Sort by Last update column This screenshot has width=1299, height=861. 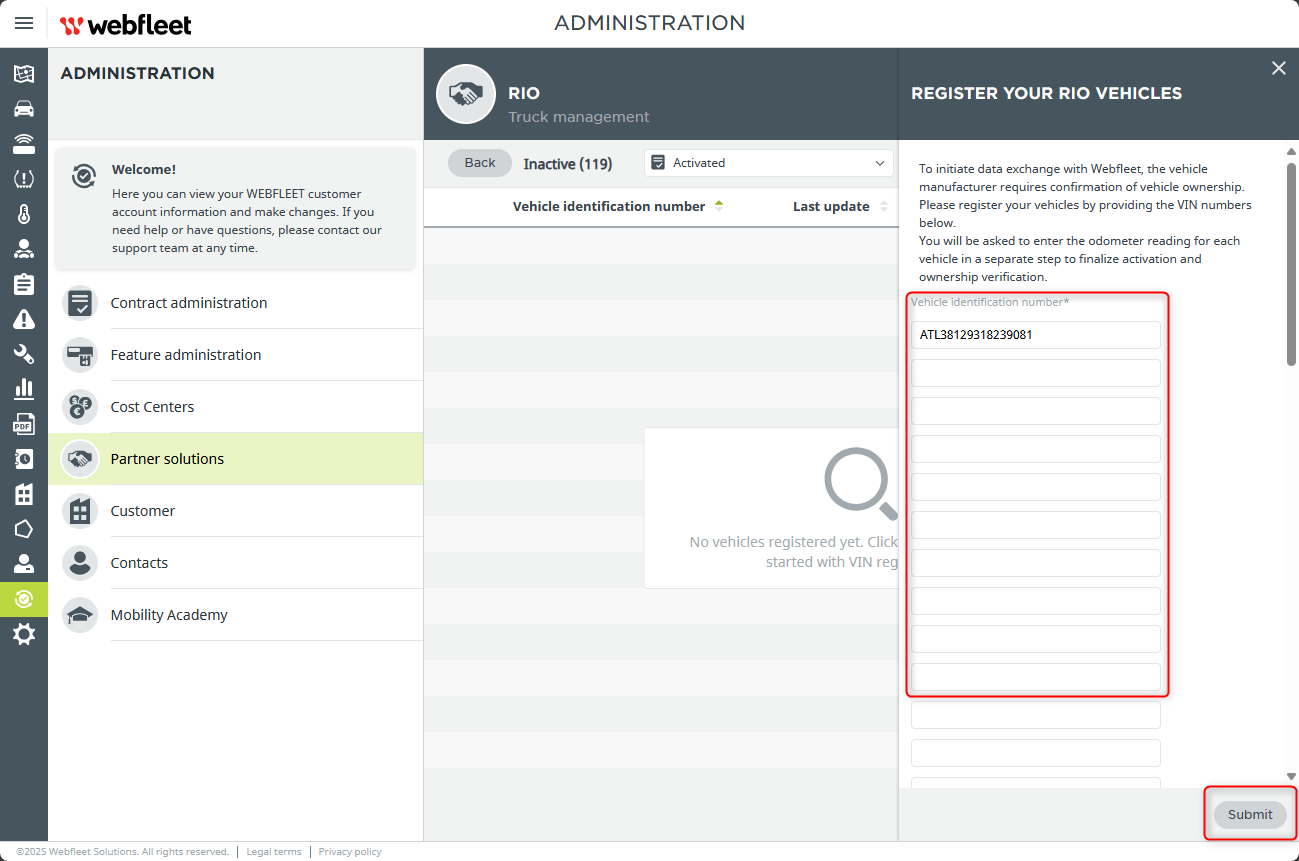[x=839, y=206]
